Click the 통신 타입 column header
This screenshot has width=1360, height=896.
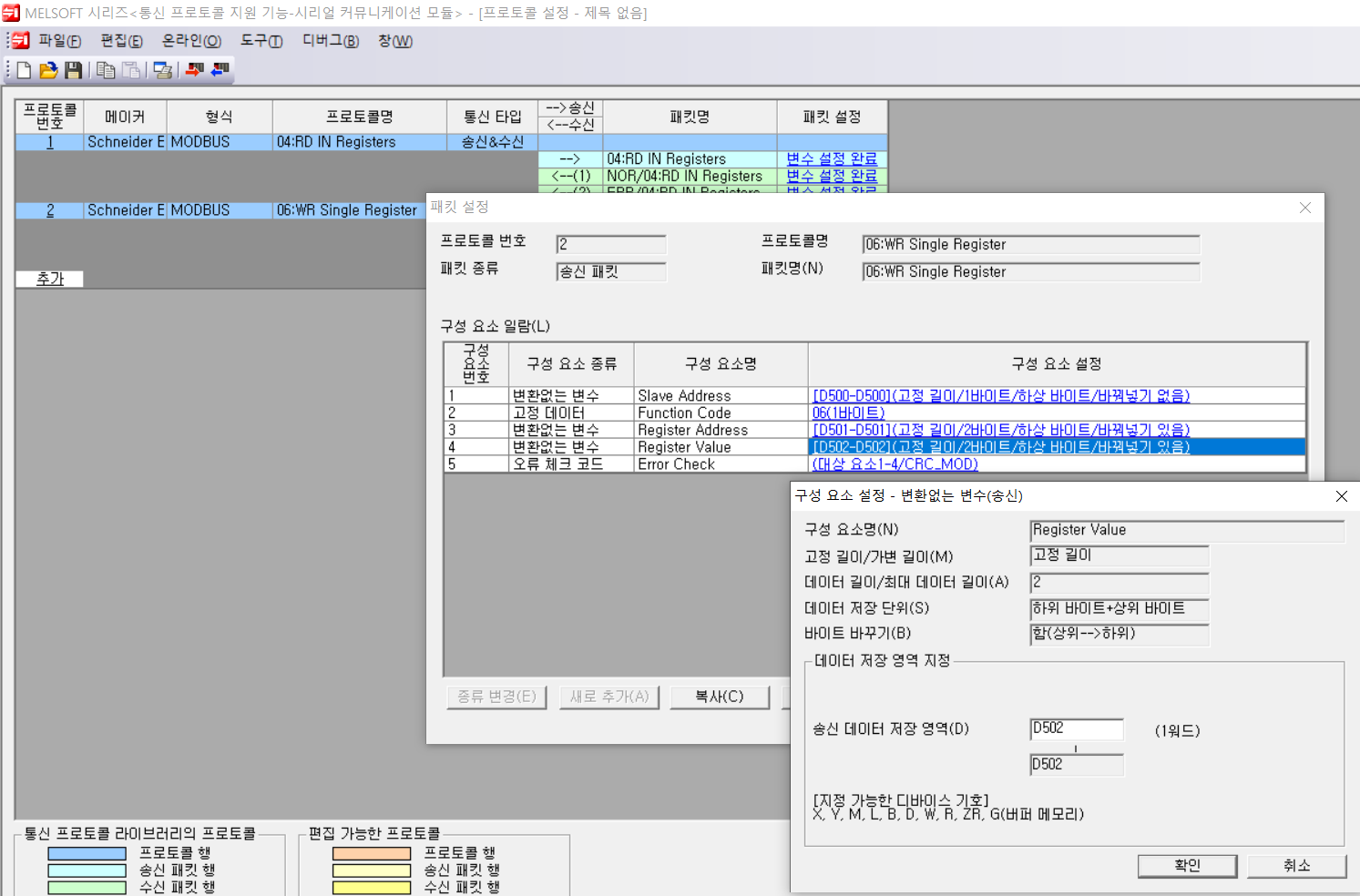(492, 117)
